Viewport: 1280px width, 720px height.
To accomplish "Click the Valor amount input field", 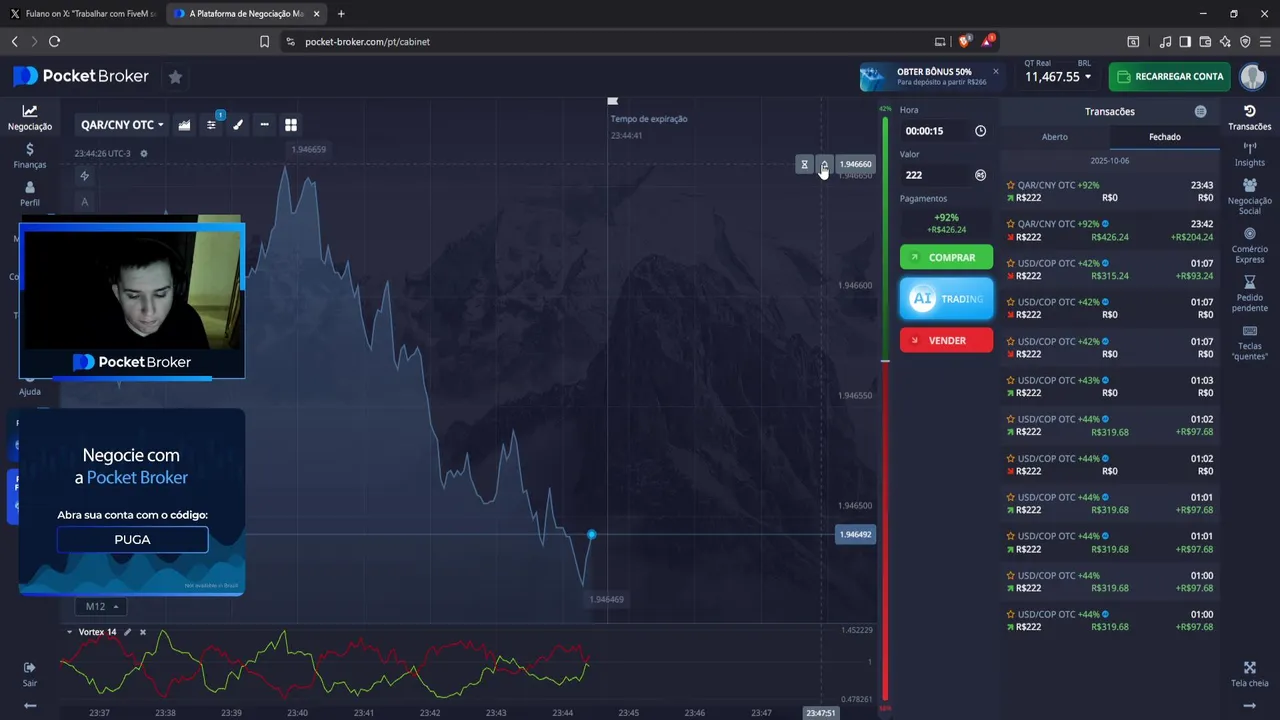I will tap(935, 175).
